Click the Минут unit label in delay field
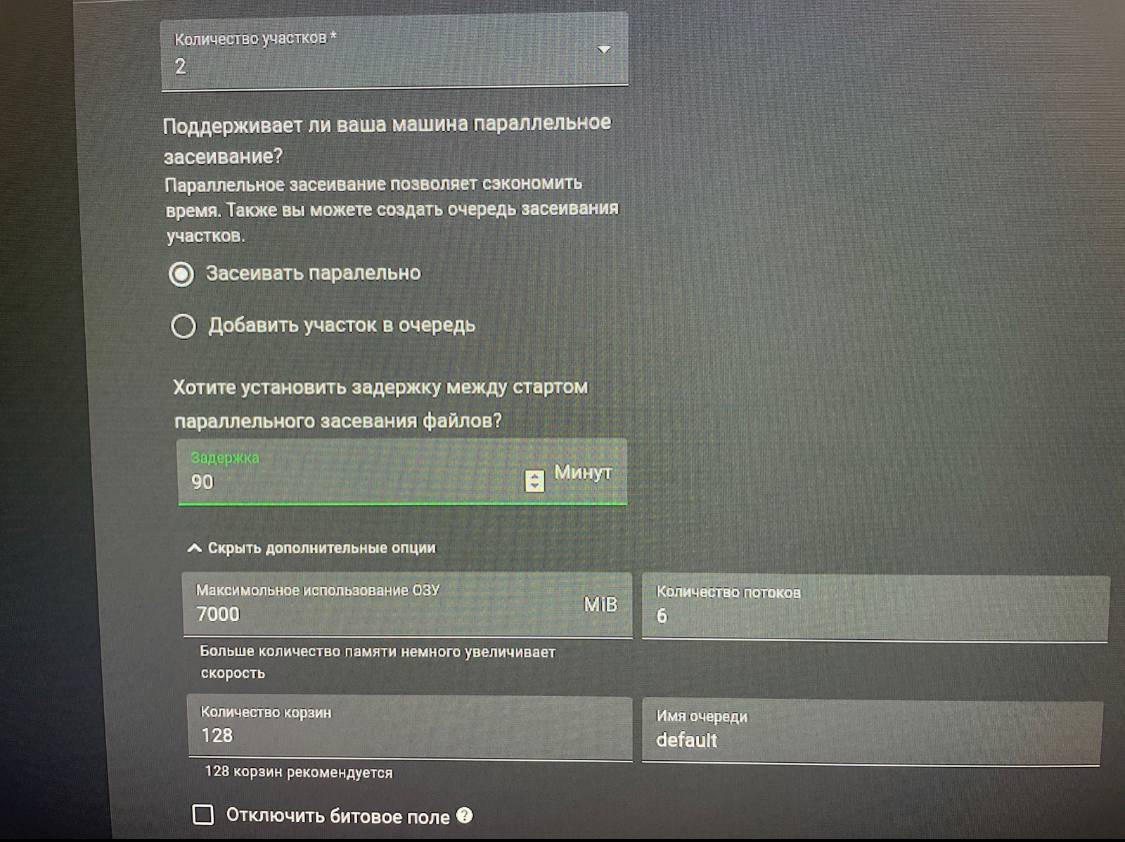The width and height of the screenshot is (1125, 842). [583, 472]
